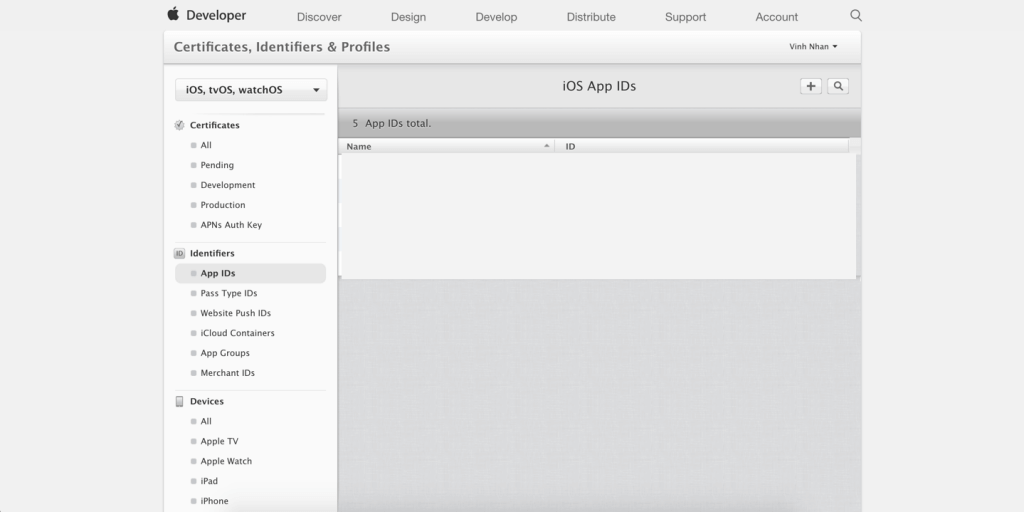
Task: Click the '5 App IDs total.' text
Action: click(x=392, y=123)
